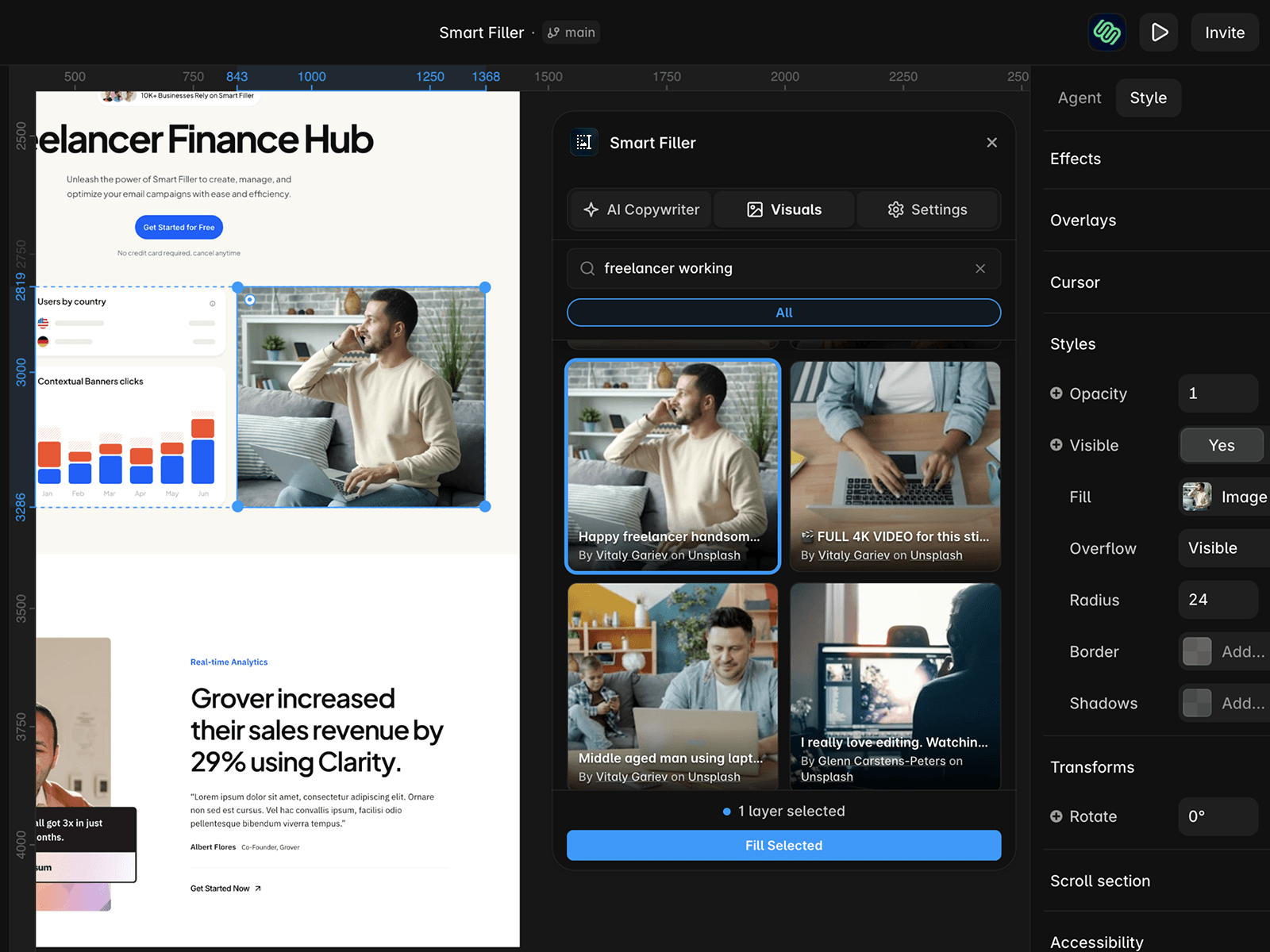The image size is (1270, 952).
Task: Switch to the AI Copywriter tab
Action: coord(641,209)
